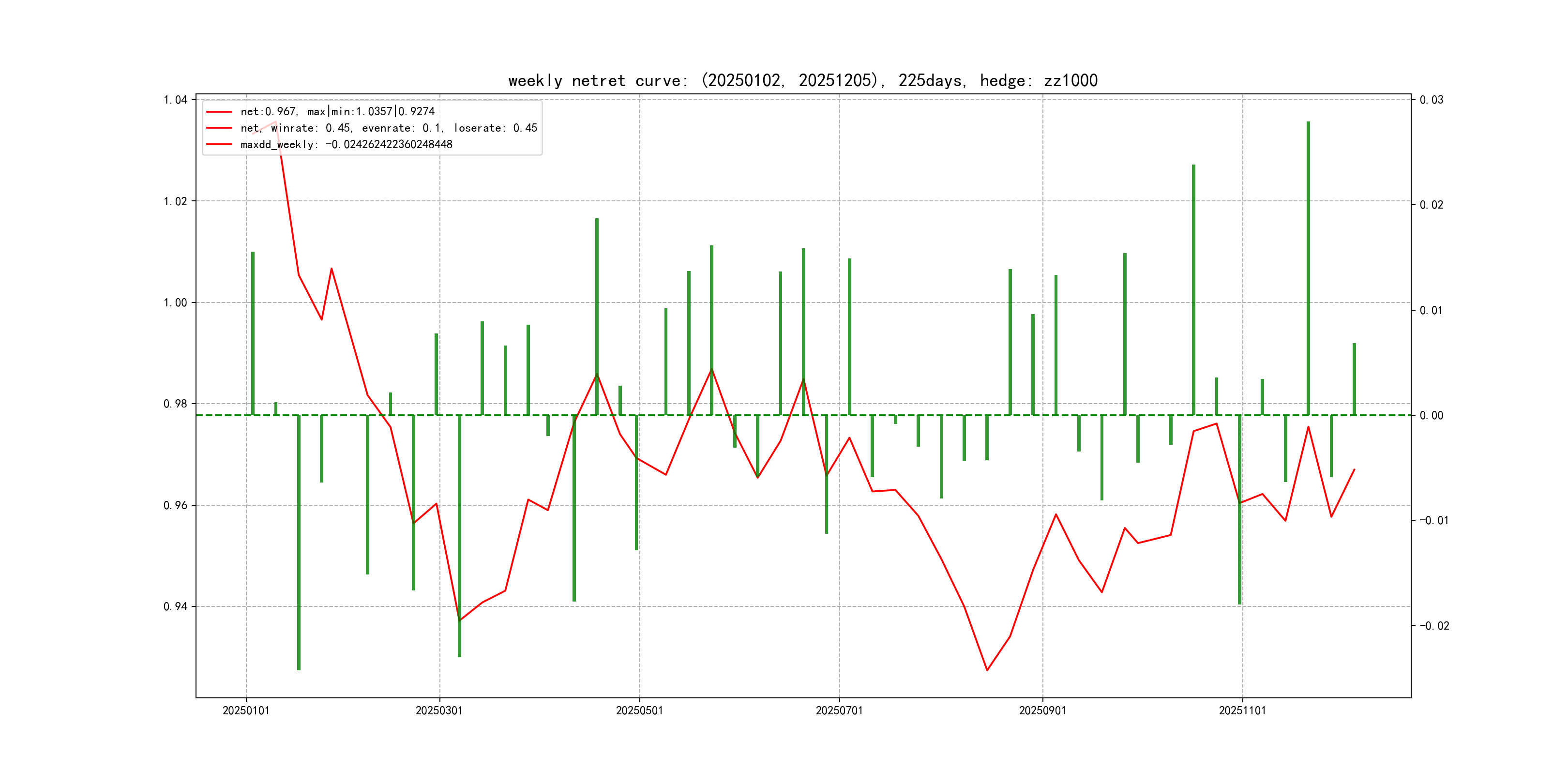Click the red line swatch beside maxdd_weekly
Screen dimensions: 1568x784
click(219, 144)
